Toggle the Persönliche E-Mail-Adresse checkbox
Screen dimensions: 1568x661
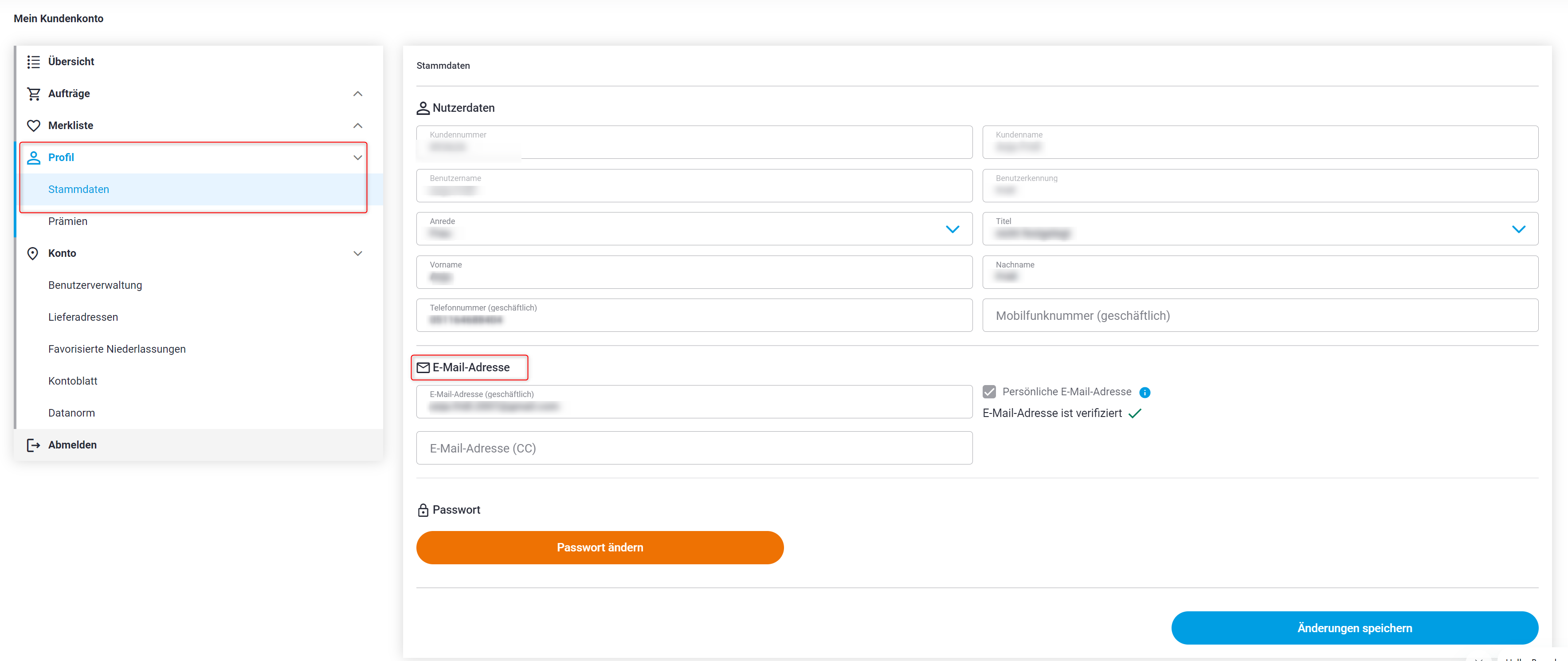click(x=989, y=392)
